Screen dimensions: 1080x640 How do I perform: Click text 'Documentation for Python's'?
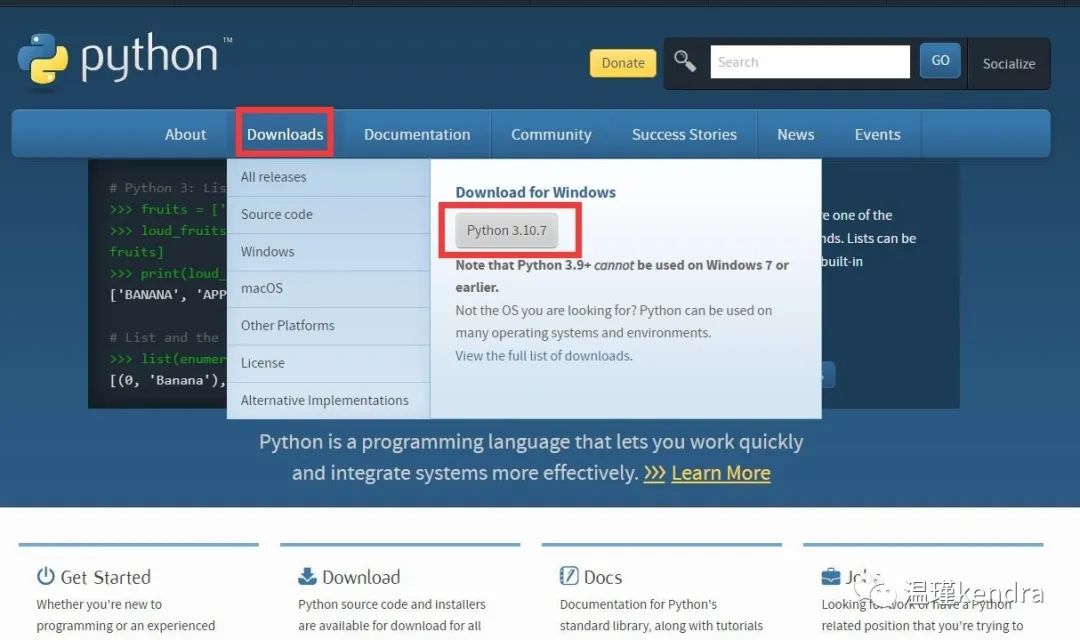(x=638, y=604)
